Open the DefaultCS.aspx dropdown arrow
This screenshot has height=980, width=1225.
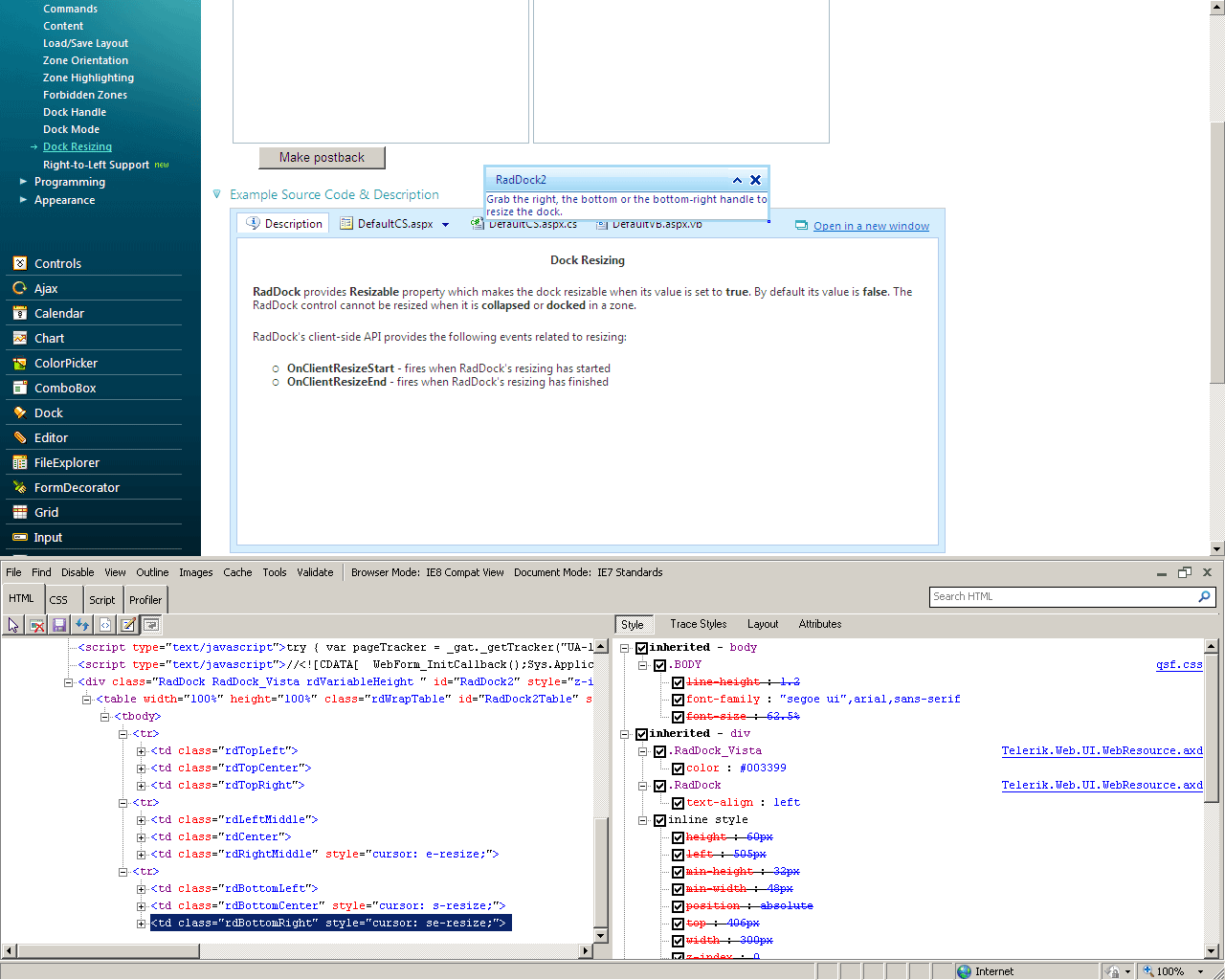(445, 225)
